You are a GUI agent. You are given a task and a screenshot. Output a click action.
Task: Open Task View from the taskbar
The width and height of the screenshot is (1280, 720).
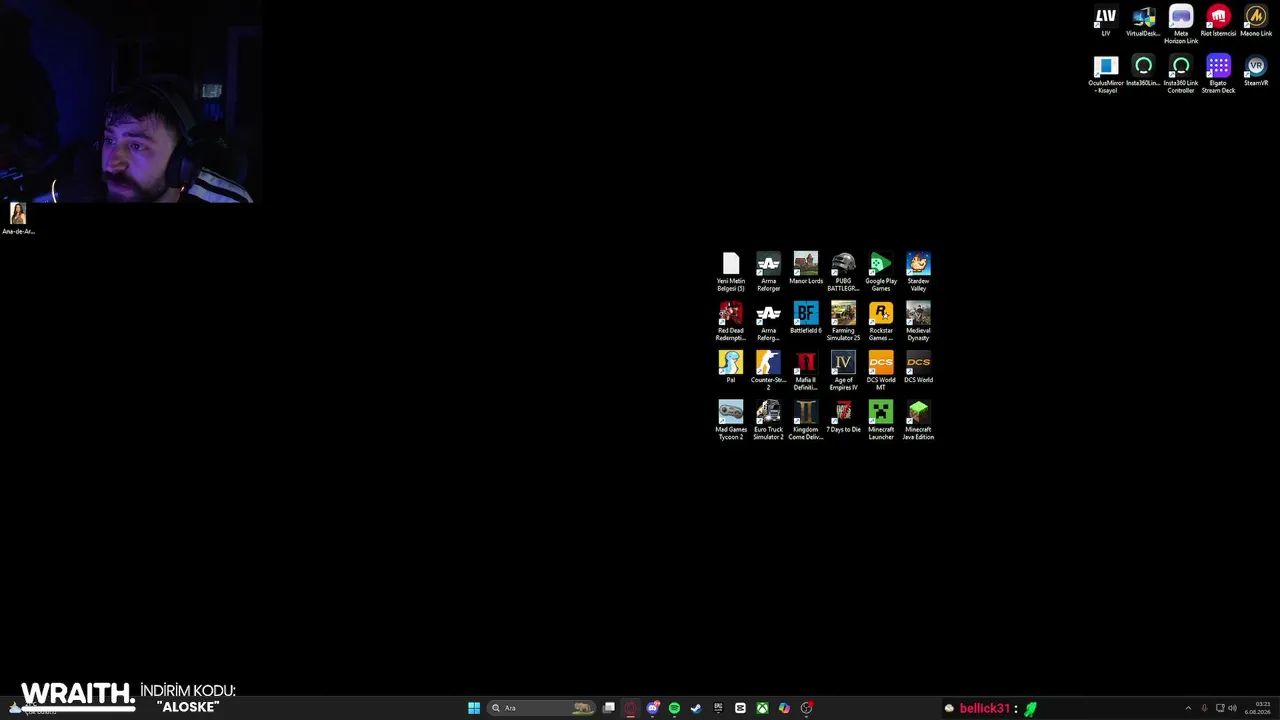click(x=608, y=708)
